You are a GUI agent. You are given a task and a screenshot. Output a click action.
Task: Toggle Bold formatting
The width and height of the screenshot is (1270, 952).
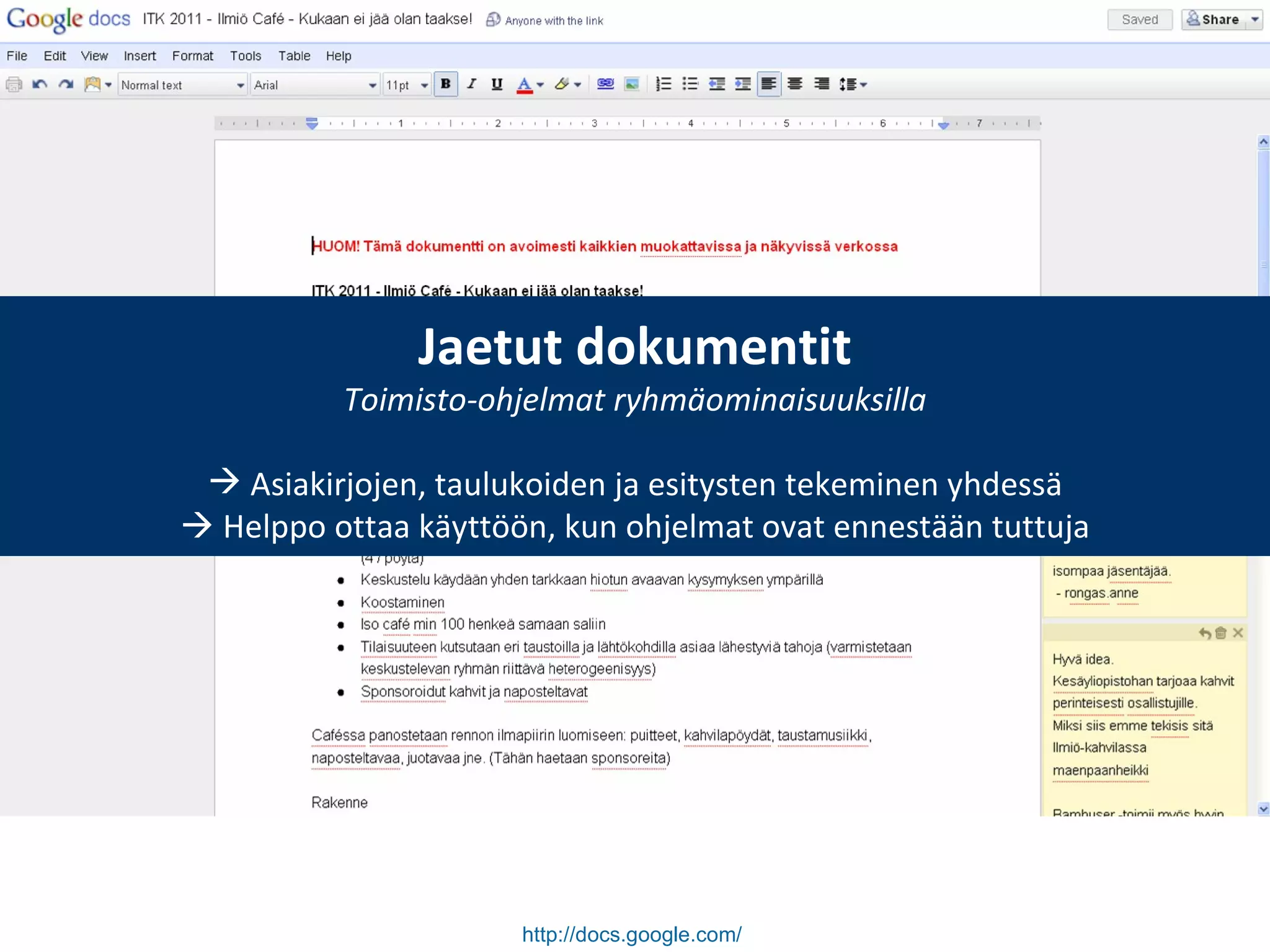click(x=446, y=84)
